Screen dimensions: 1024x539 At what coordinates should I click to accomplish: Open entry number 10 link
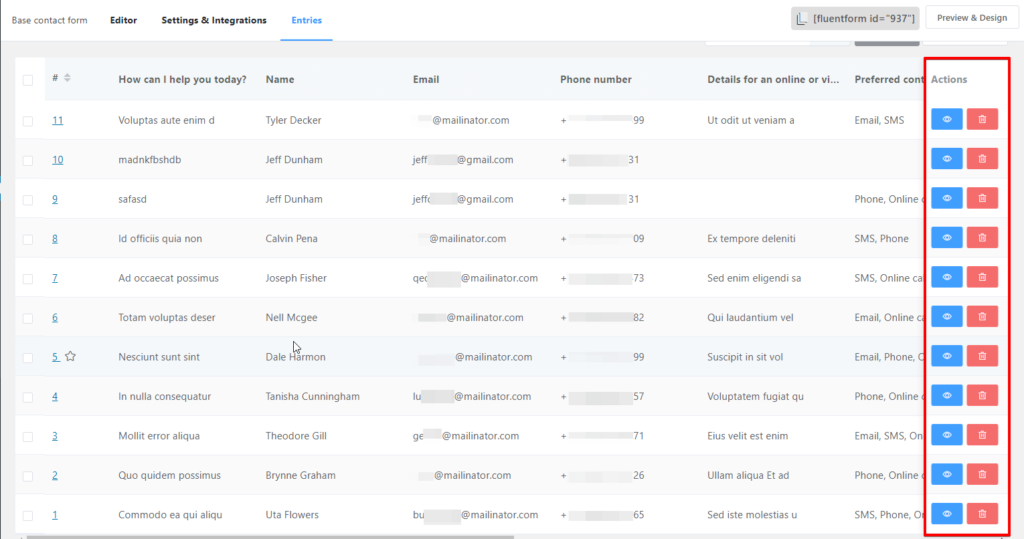pyautogui.click(x=57, y=159)
